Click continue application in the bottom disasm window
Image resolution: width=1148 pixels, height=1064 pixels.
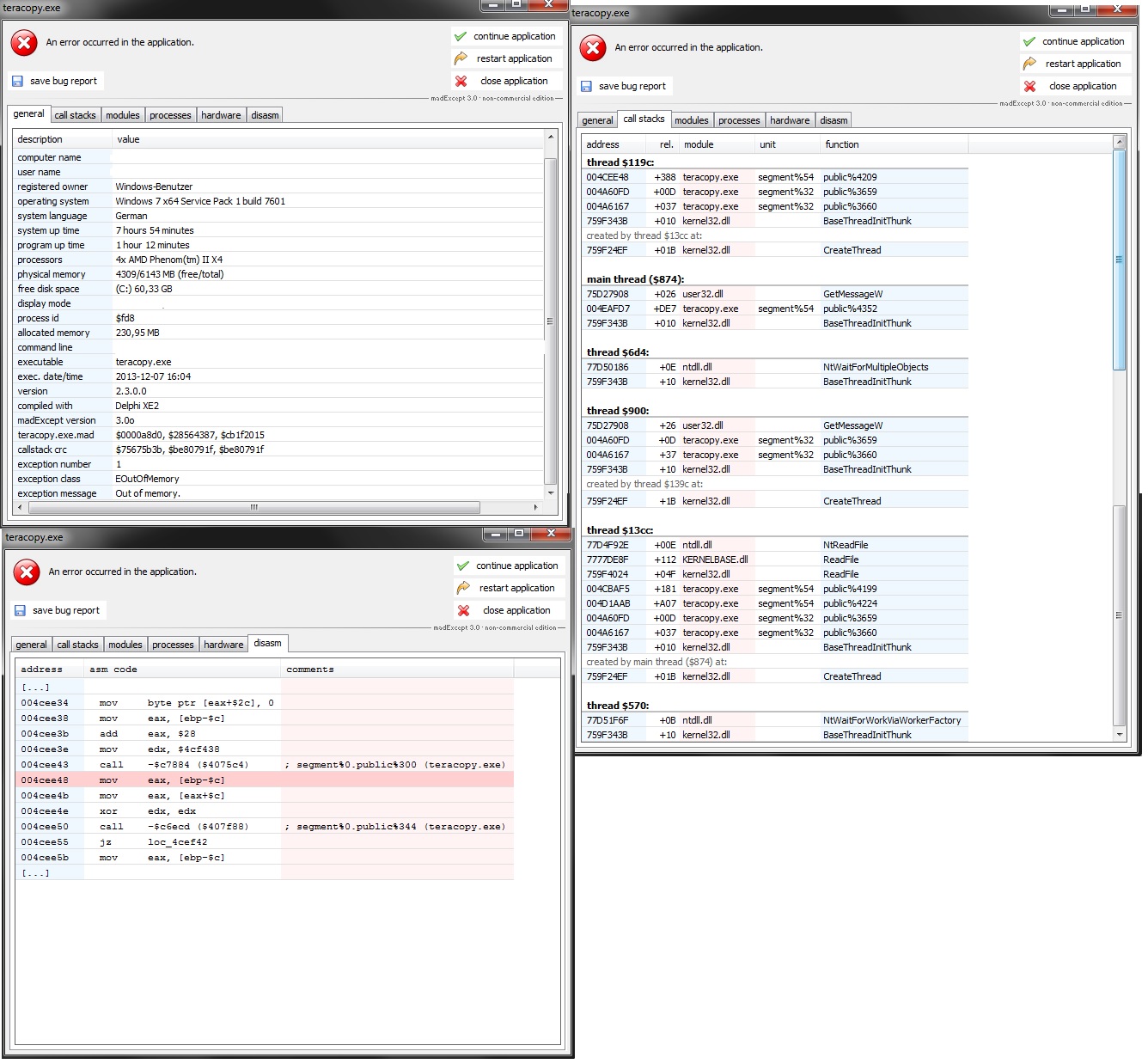coord(510,566)
